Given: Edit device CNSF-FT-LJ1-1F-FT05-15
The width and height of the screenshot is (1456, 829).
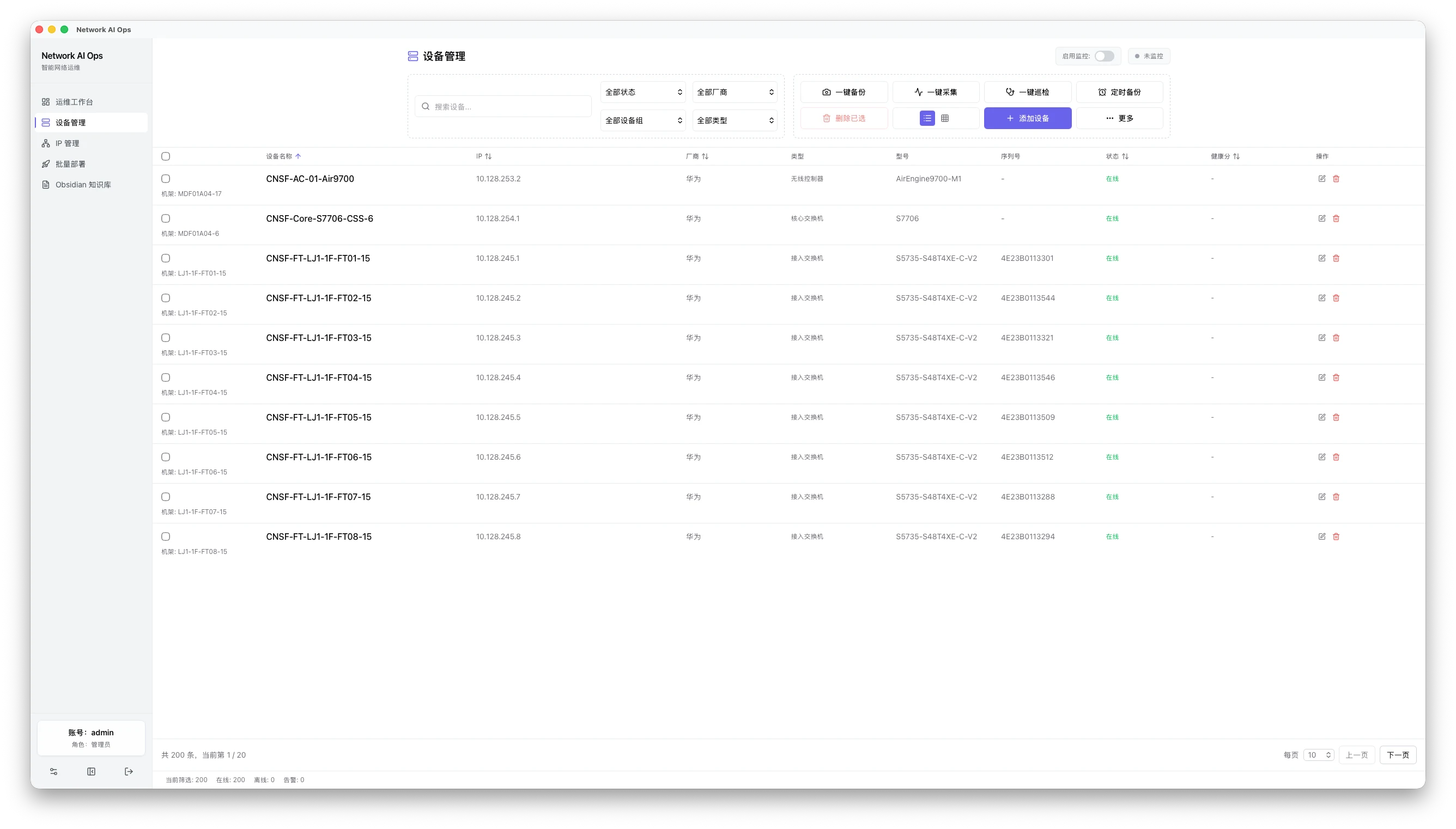Looking at the screenshot, I should click(x=1321, y=417).
